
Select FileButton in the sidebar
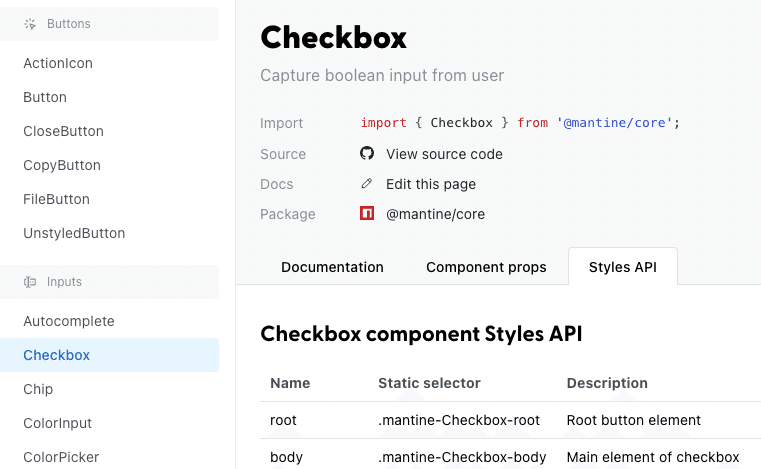click(57, 199)
